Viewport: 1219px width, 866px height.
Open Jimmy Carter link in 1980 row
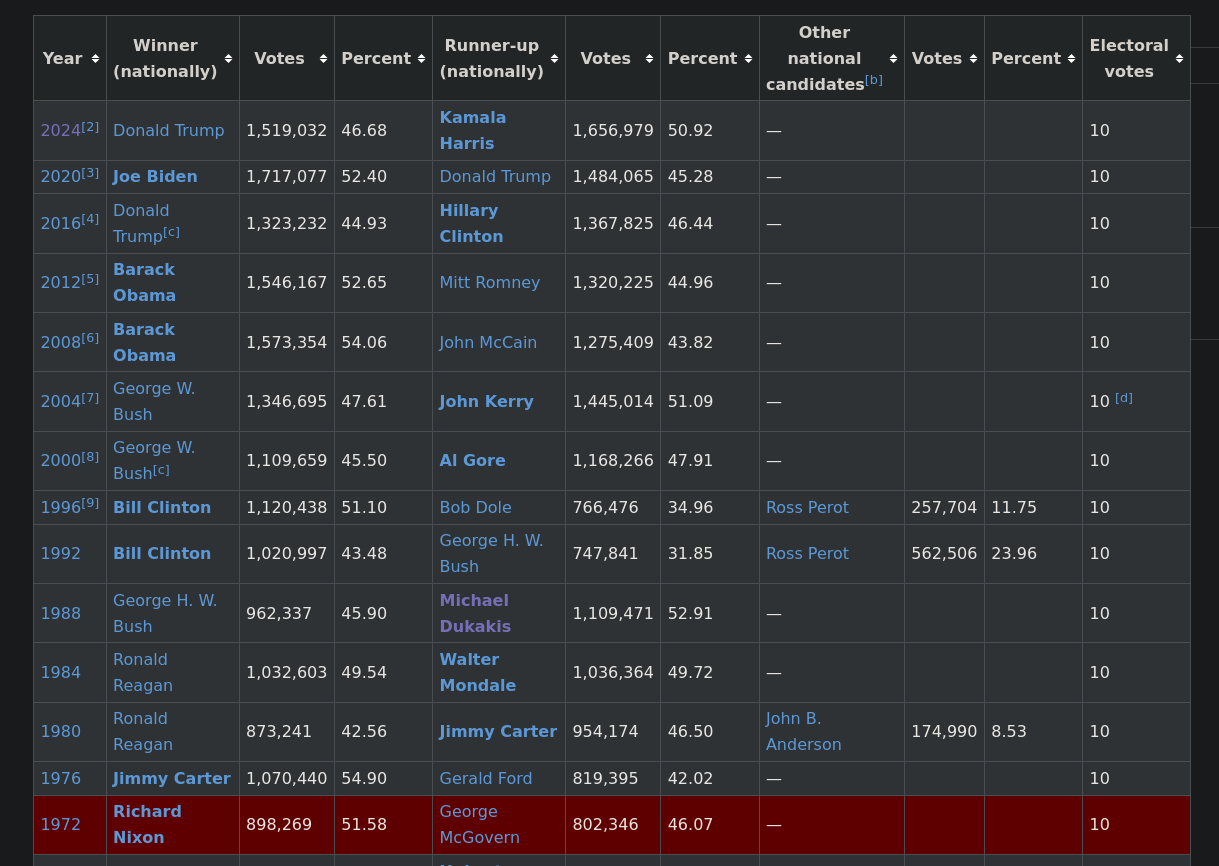[498, 732]
